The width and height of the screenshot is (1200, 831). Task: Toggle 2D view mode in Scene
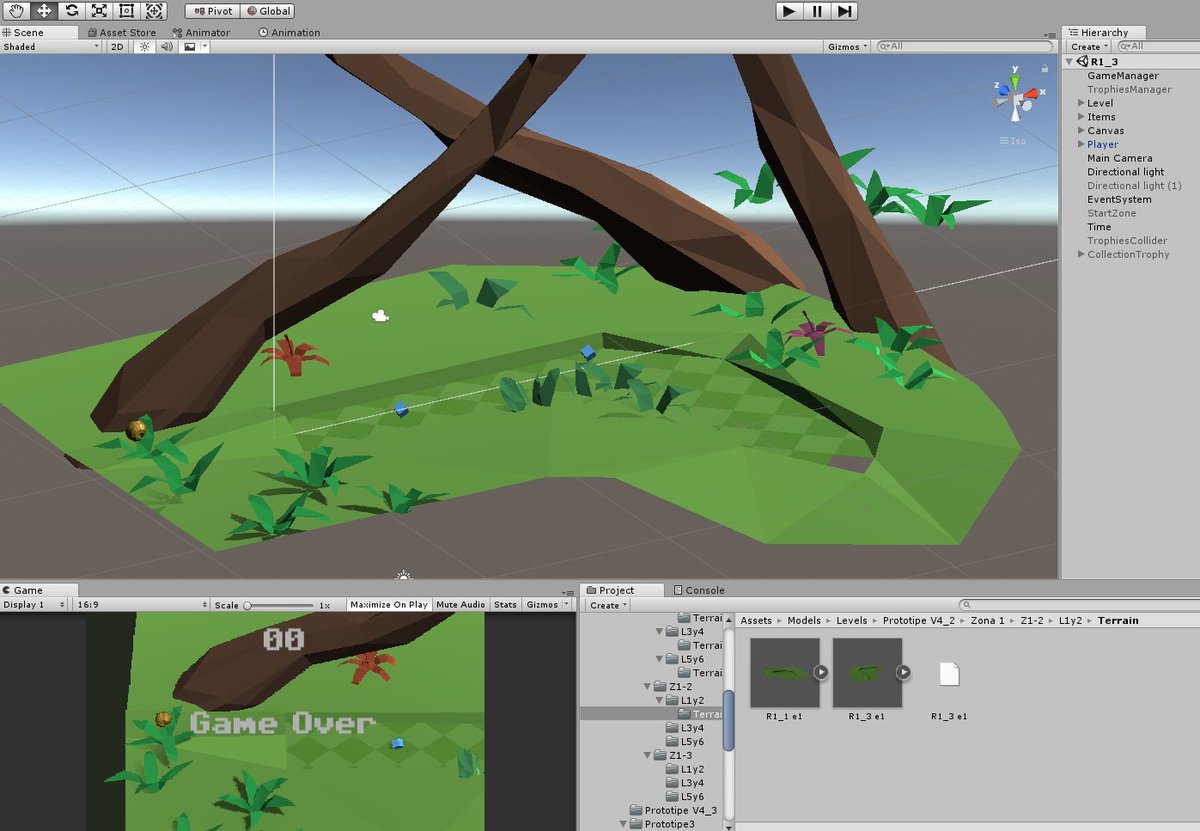point(117,47)
